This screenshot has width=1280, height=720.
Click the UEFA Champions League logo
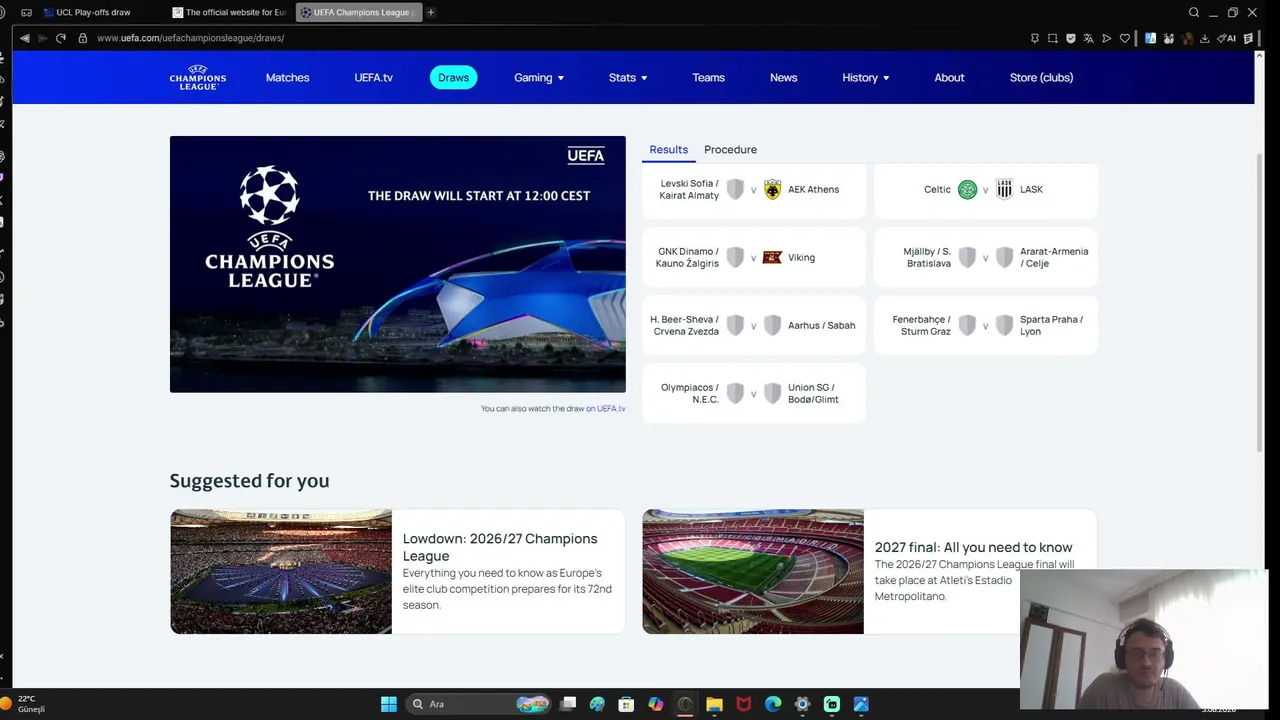click(198, 77)
